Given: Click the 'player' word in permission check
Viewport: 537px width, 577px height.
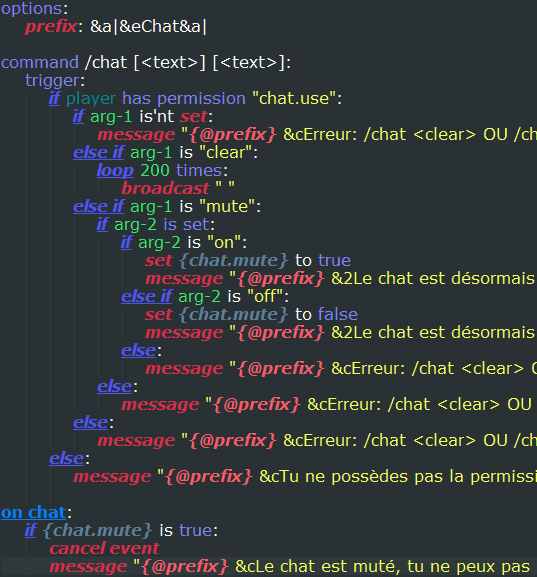Looking at the screenshot, I should click(x=91, y=99).
